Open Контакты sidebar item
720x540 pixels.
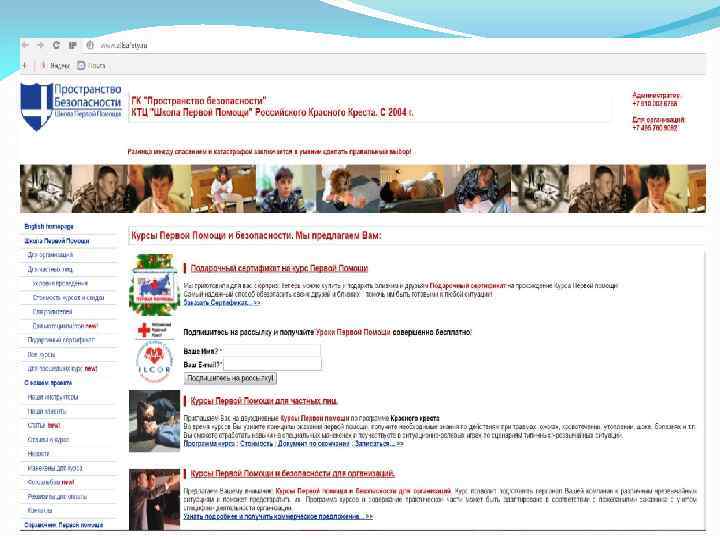point(39,511)
